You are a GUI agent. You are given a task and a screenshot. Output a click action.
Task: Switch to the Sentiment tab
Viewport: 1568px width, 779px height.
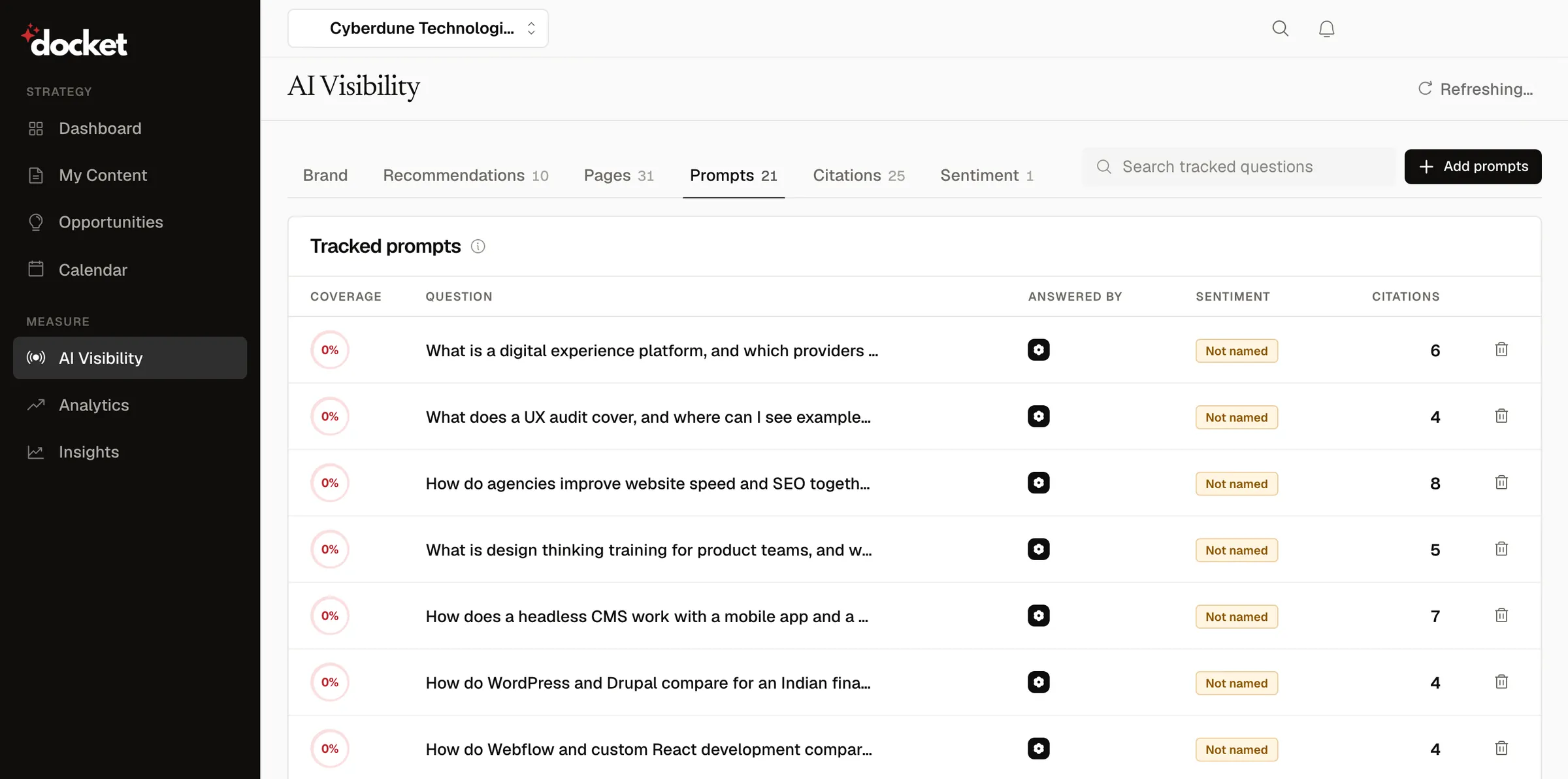[x=987, y=175]
